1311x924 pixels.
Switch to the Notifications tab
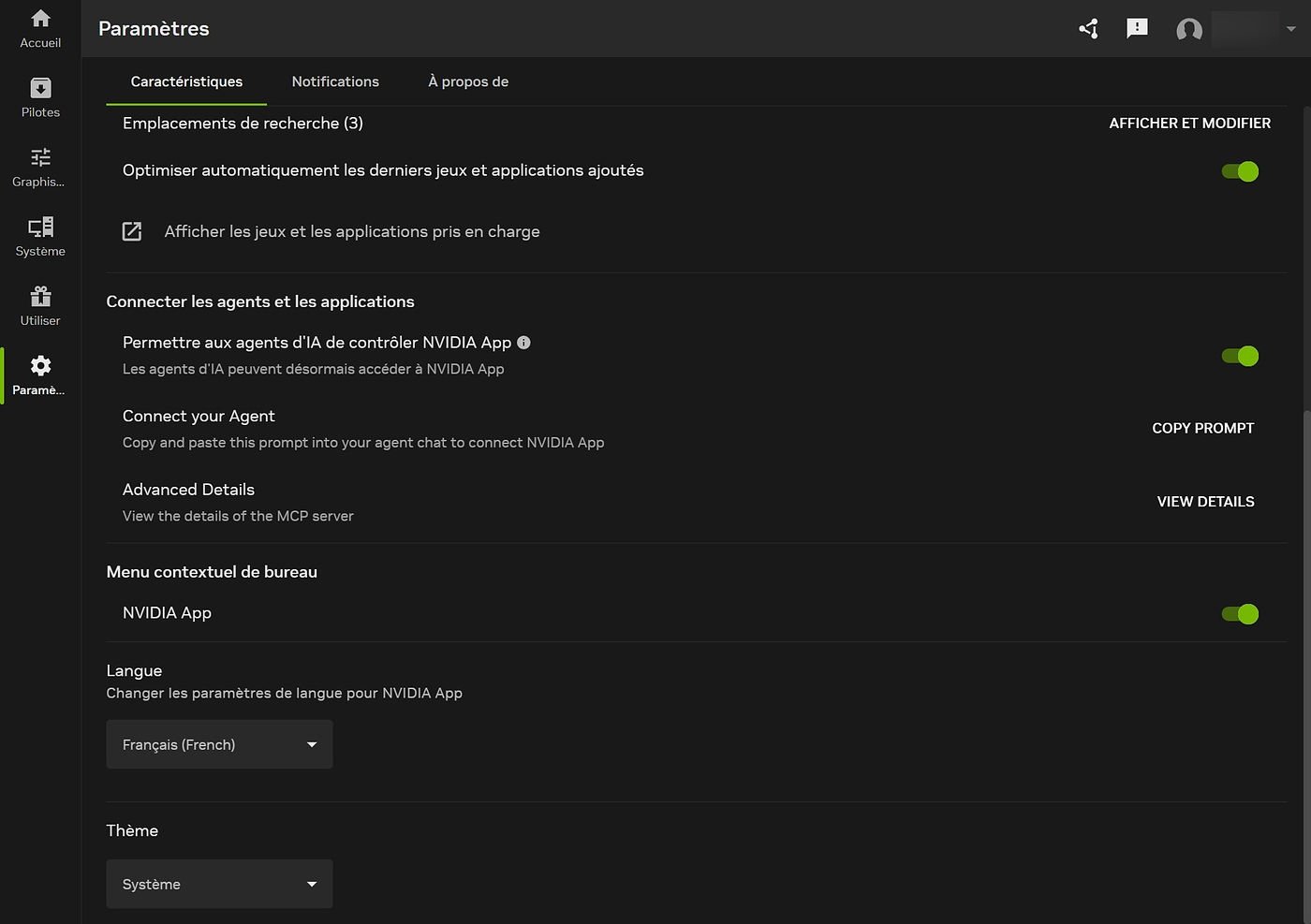coord(335,81)
